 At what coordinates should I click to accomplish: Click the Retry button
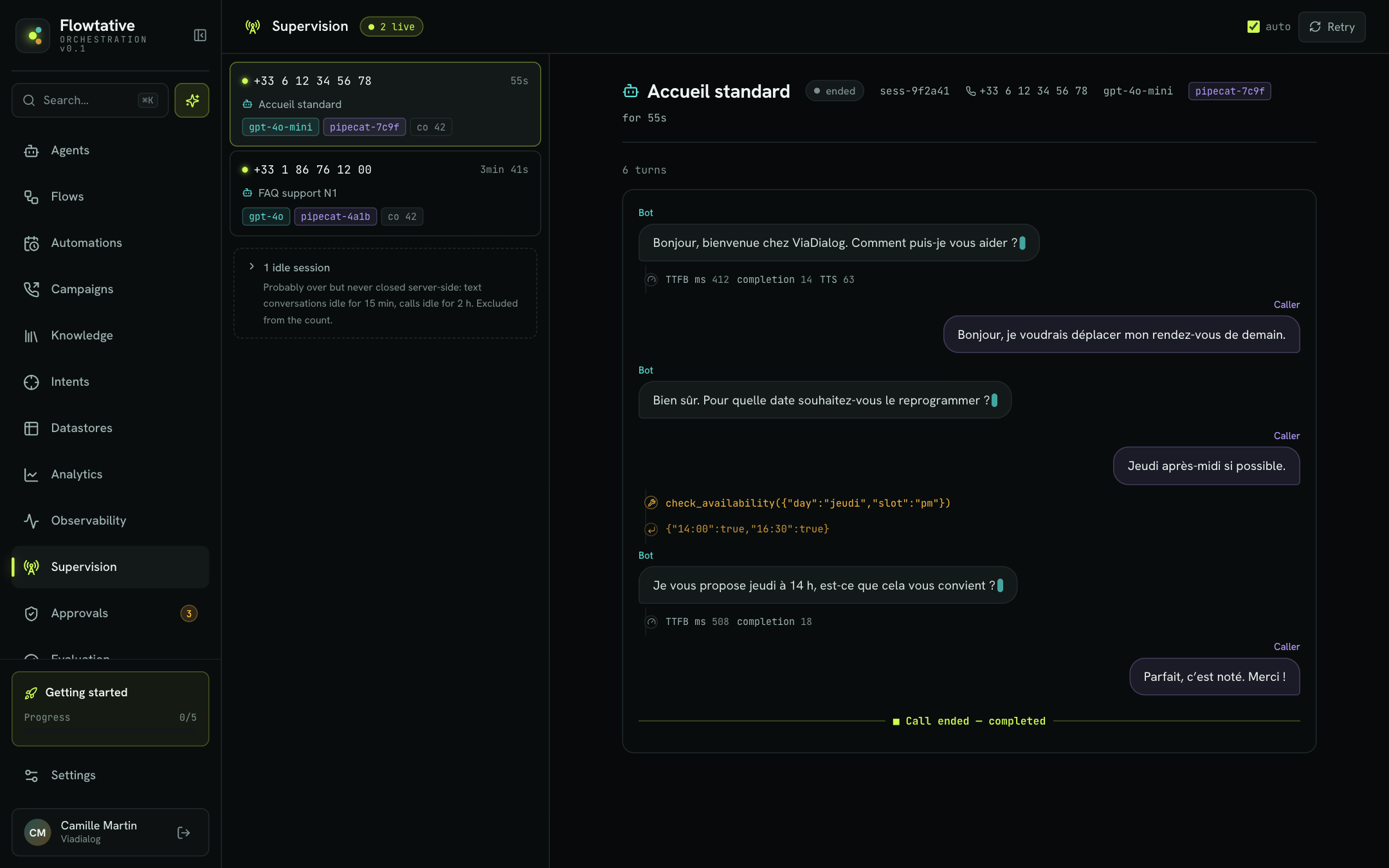(x=1332, y=27)
